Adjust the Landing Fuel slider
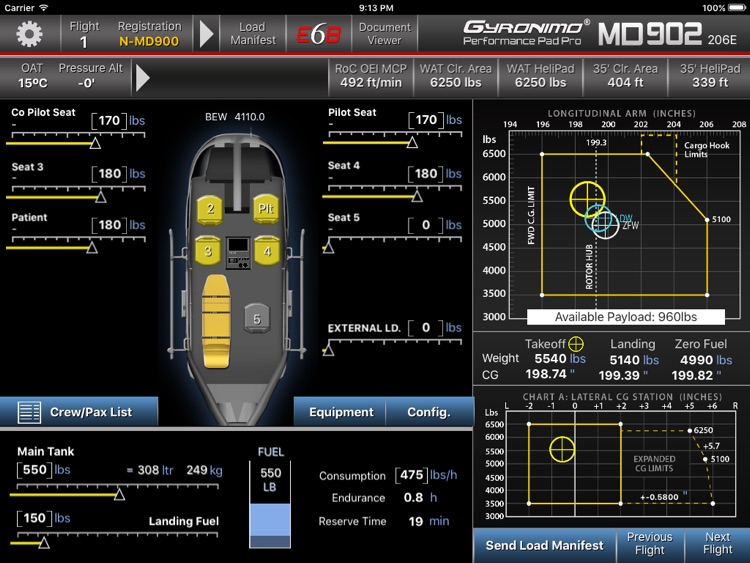The height and width of the screenshot is (563, 750). (44, 543)
